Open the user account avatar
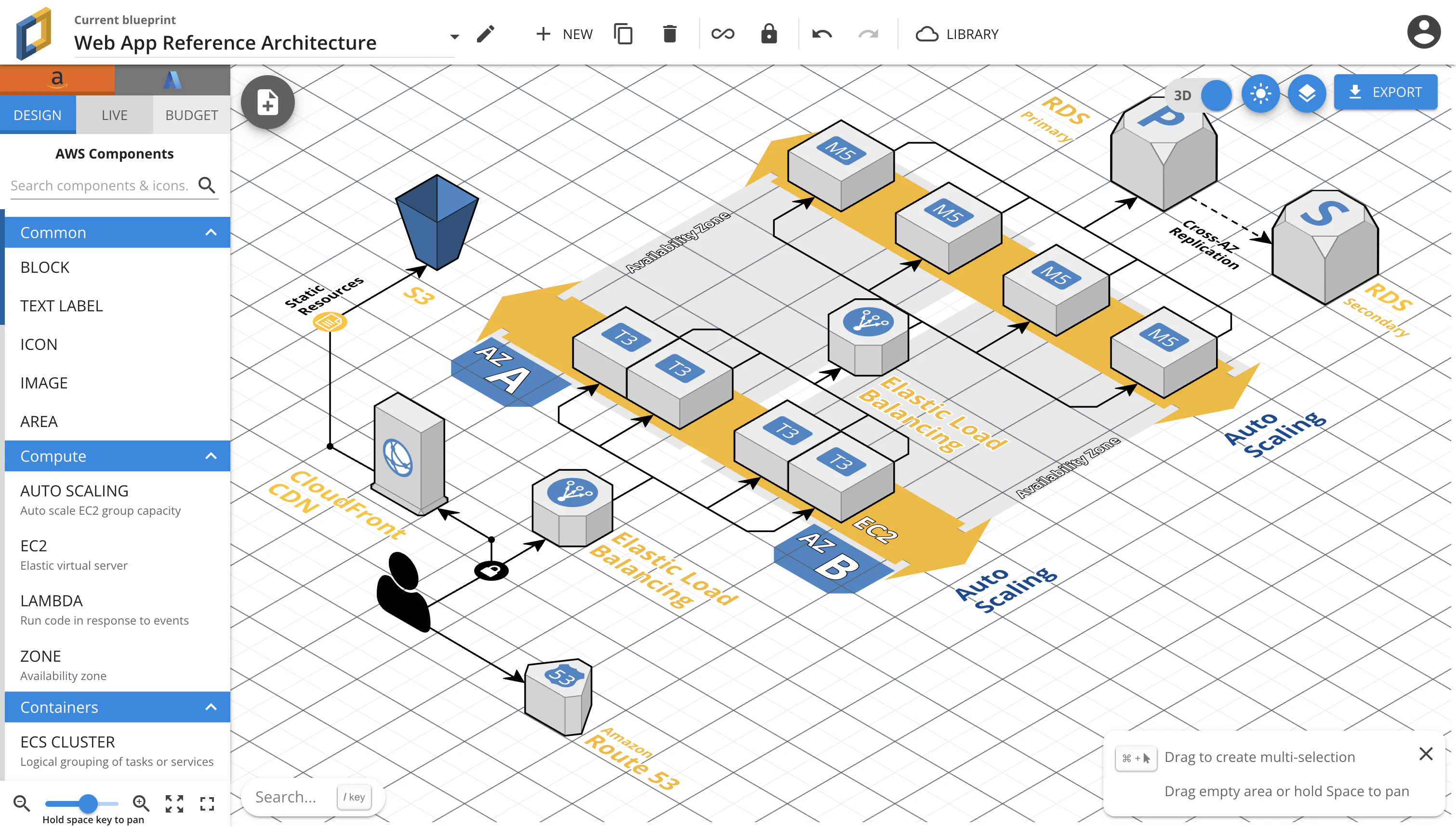 [1423, 32]
